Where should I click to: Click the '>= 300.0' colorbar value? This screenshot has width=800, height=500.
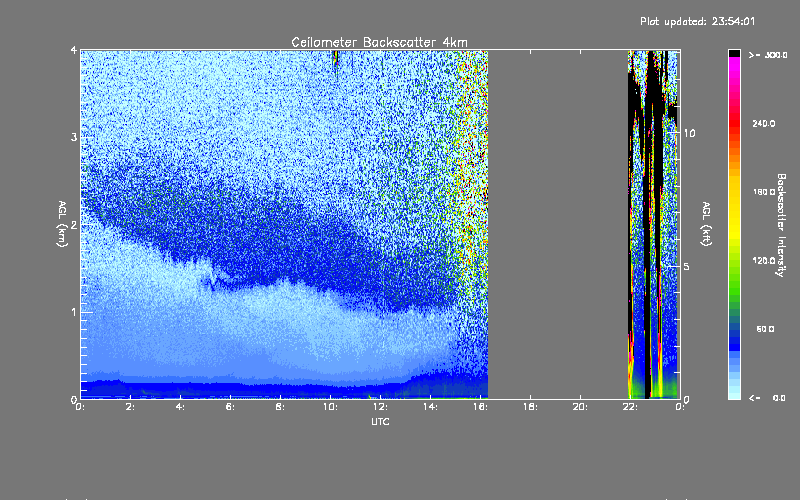tap(768, 55)
